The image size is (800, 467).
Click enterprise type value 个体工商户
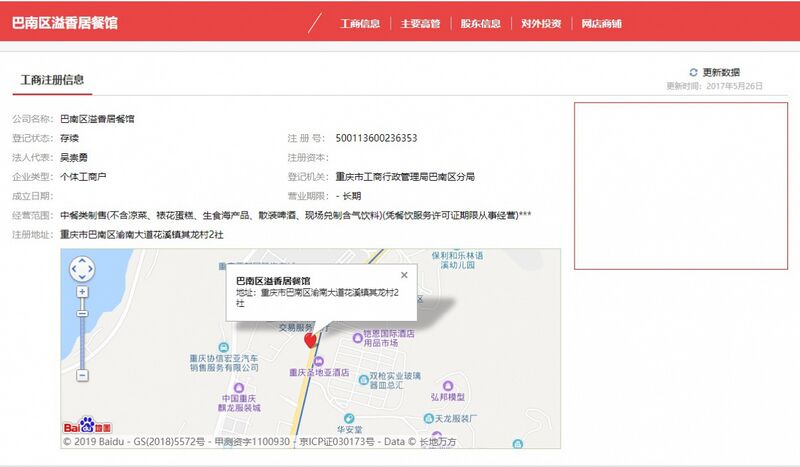point(83,177)
